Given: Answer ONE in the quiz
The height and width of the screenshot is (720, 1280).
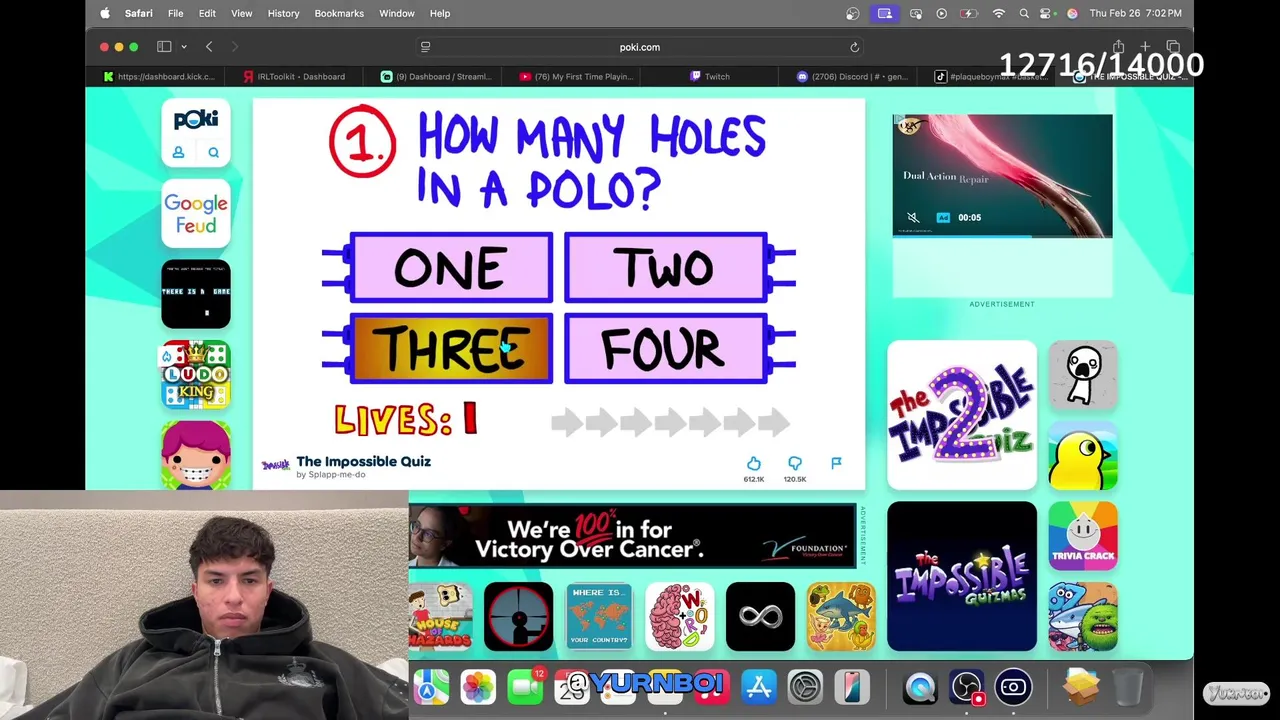Looking at the screenshot, I should tap(451, 267).
